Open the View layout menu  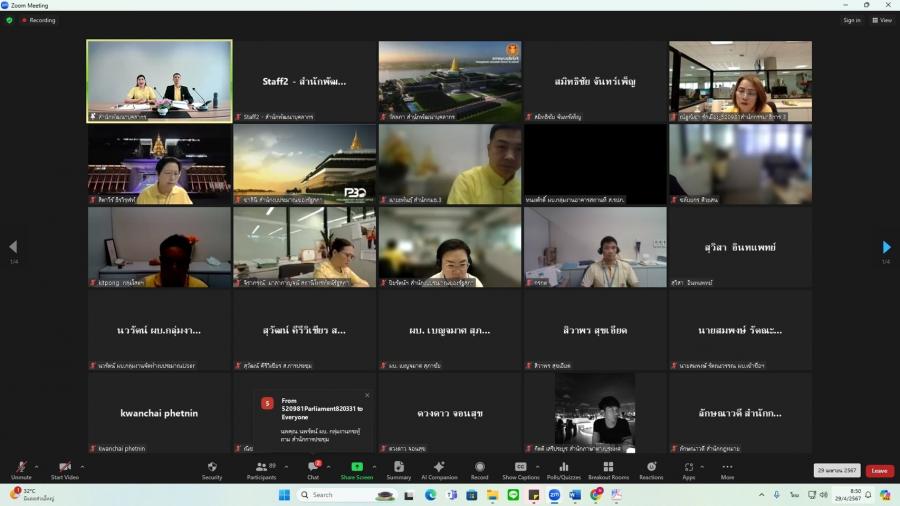point(881,20)
